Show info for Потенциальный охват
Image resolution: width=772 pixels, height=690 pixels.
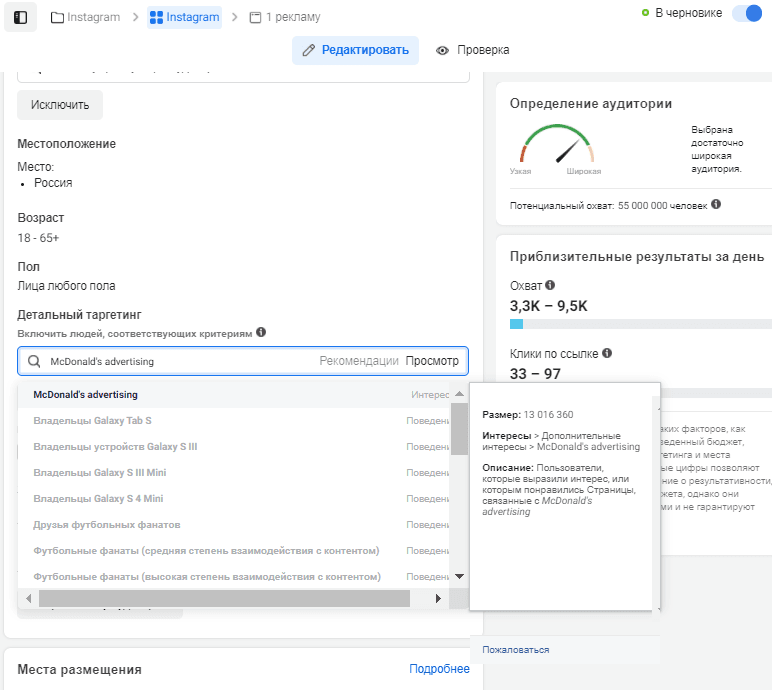coord(716,204)
